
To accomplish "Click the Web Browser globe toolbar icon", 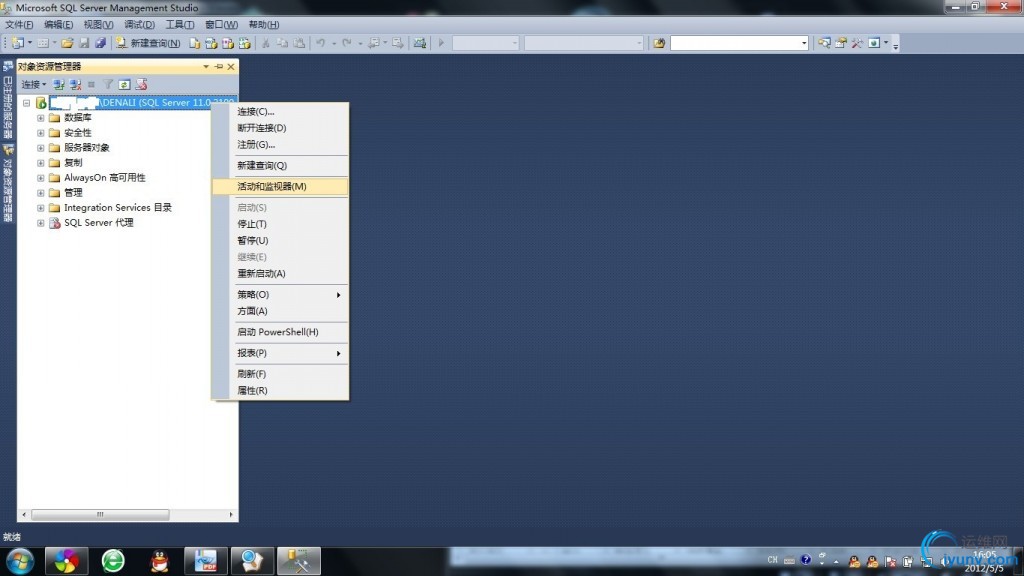I will pos(874,43).
